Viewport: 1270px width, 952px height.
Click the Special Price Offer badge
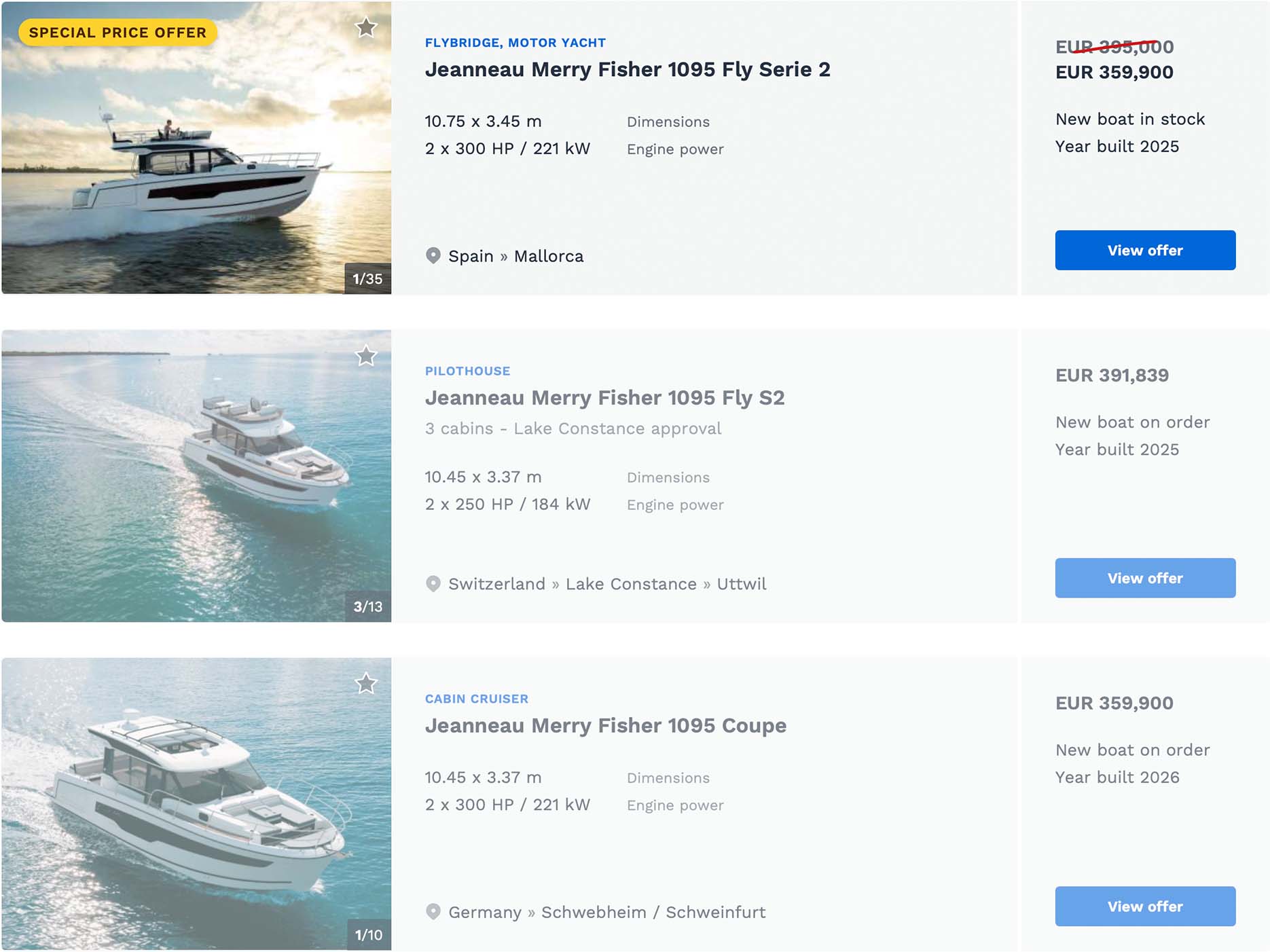tap(117, 33)
